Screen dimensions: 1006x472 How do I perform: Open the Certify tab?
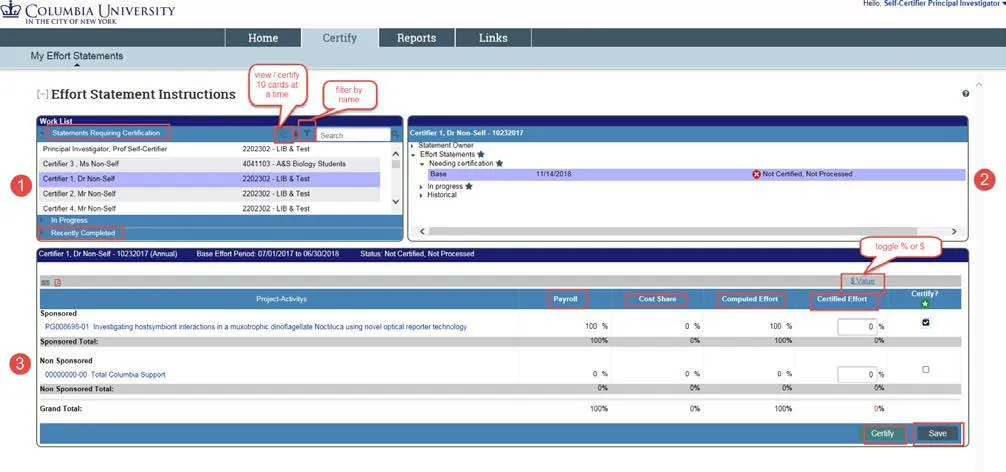tap(339, 38)
